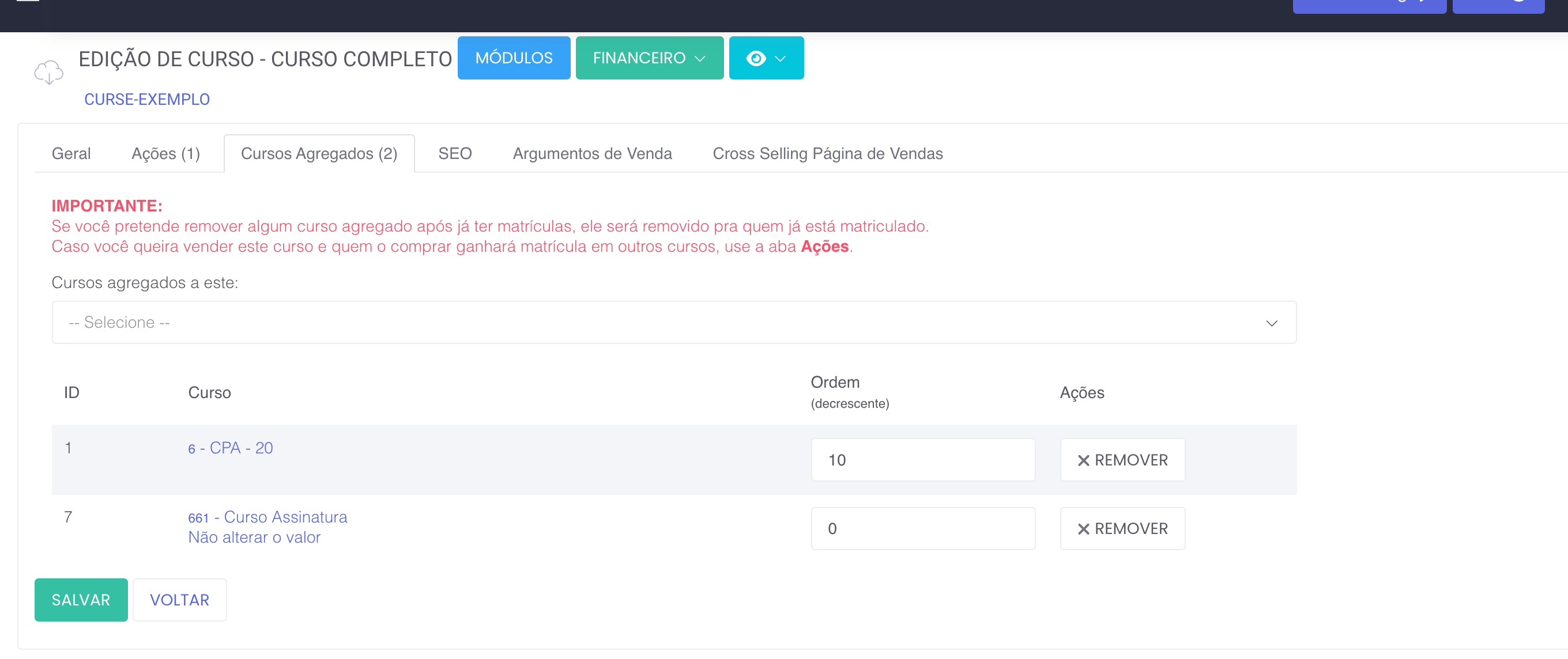The image size is (1568, 659).
Task: Click the VOLTAR button
Action: [179, 600]
